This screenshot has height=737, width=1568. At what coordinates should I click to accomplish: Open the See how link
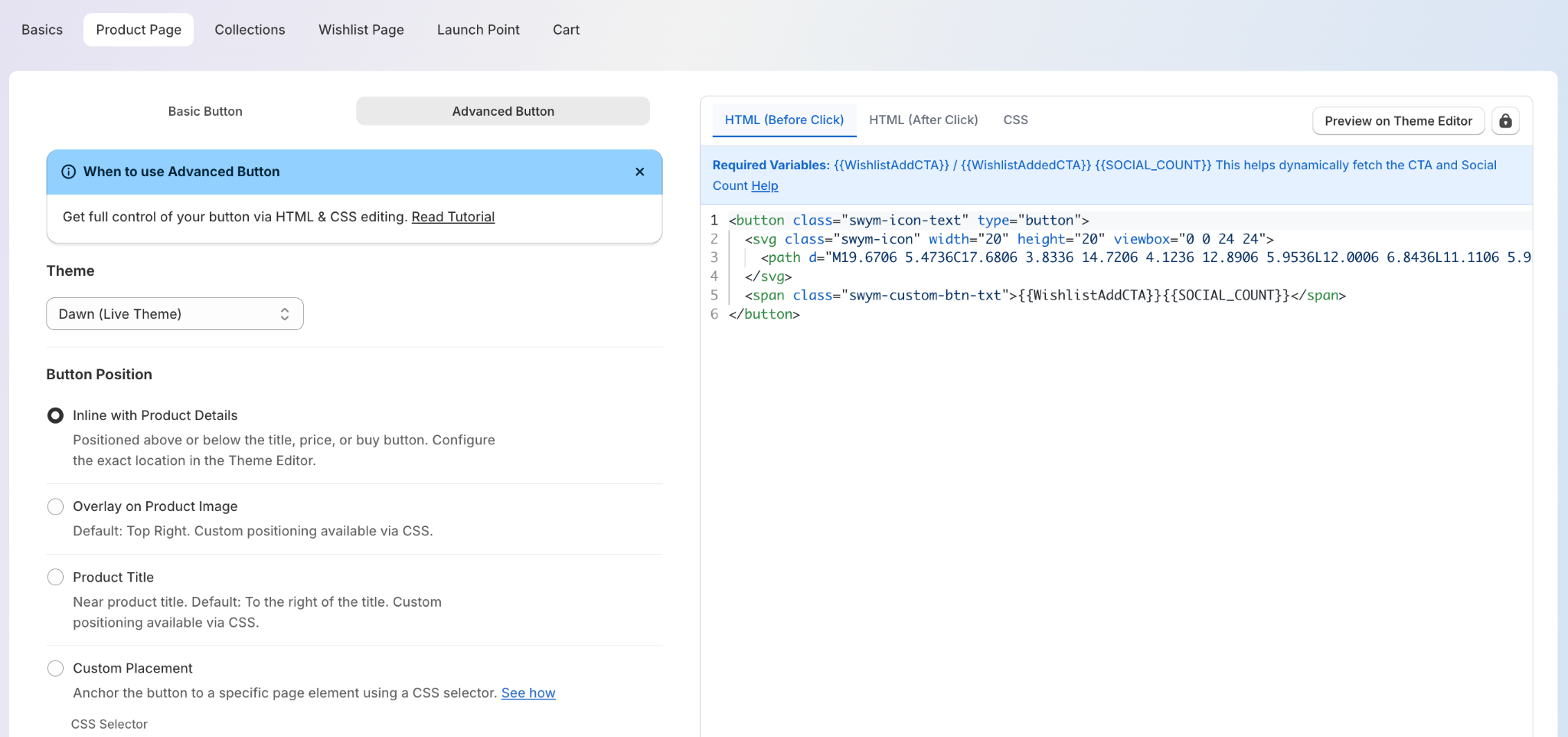click(x=528, y=693)
